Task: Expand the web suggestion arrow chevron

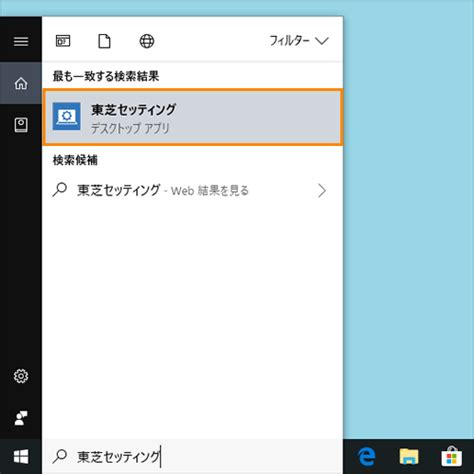Action: point(322,191)
